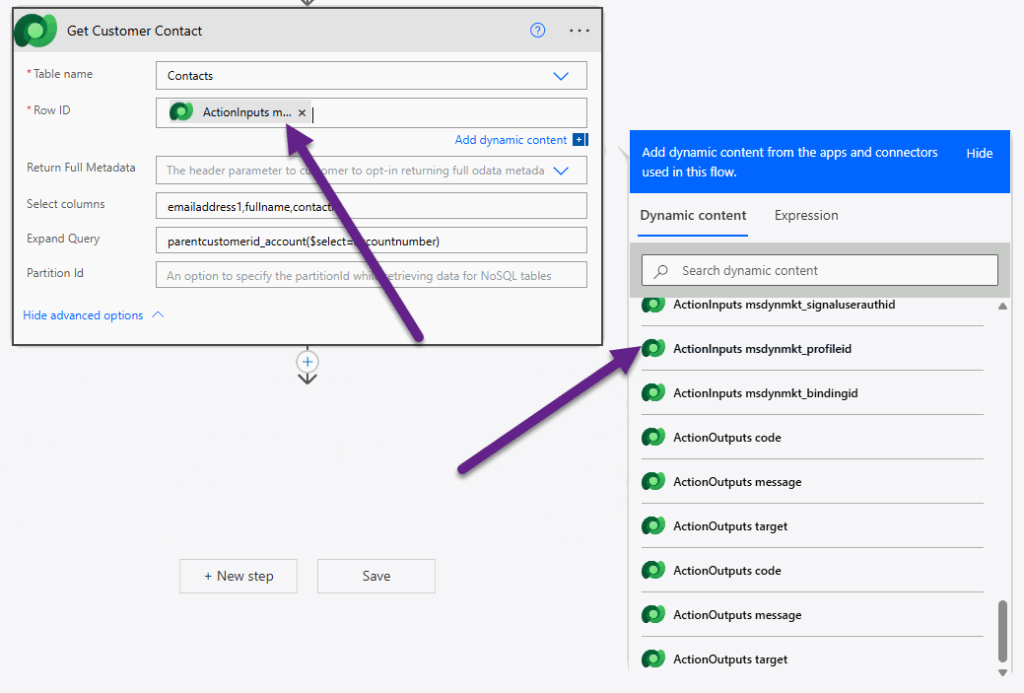Remove the ActionInputs token from Row ID
The width and height of the screenshot is (1024, 693).
pyautogui.click(x=302, y=113)
